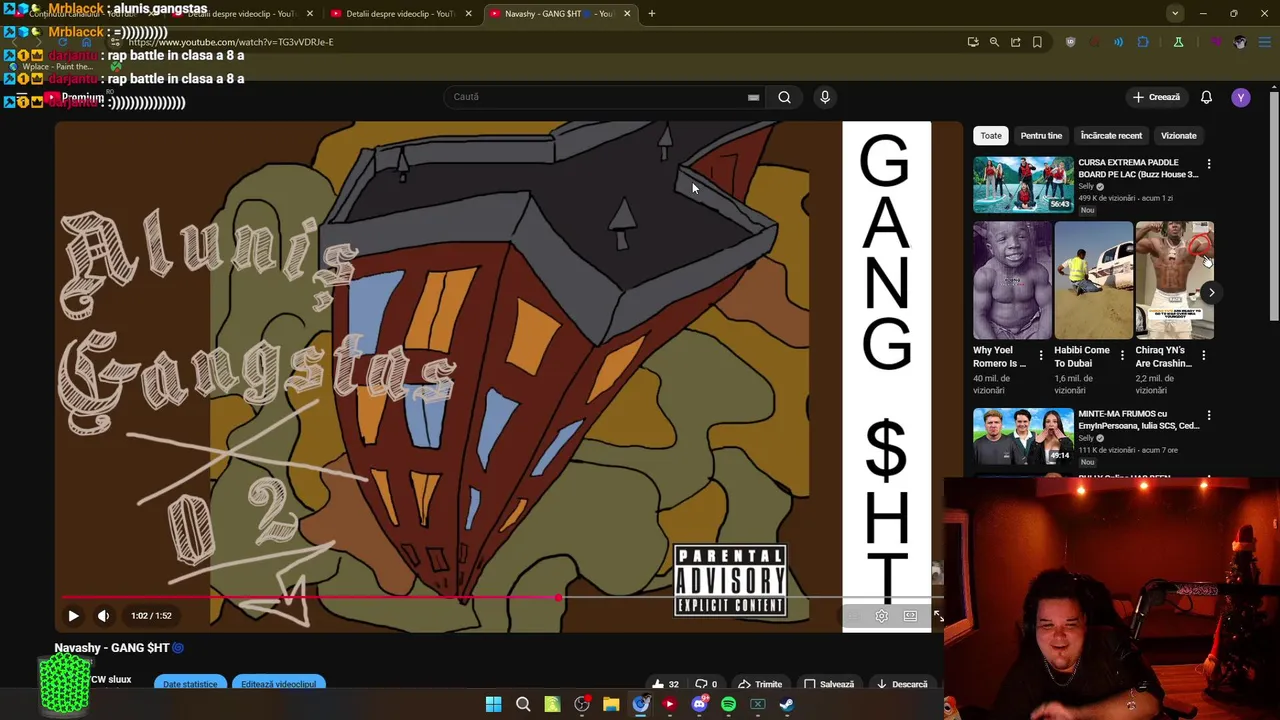
Task: Start voice search with the microphone
Action: pyautogui.click(x=825, y=97)
